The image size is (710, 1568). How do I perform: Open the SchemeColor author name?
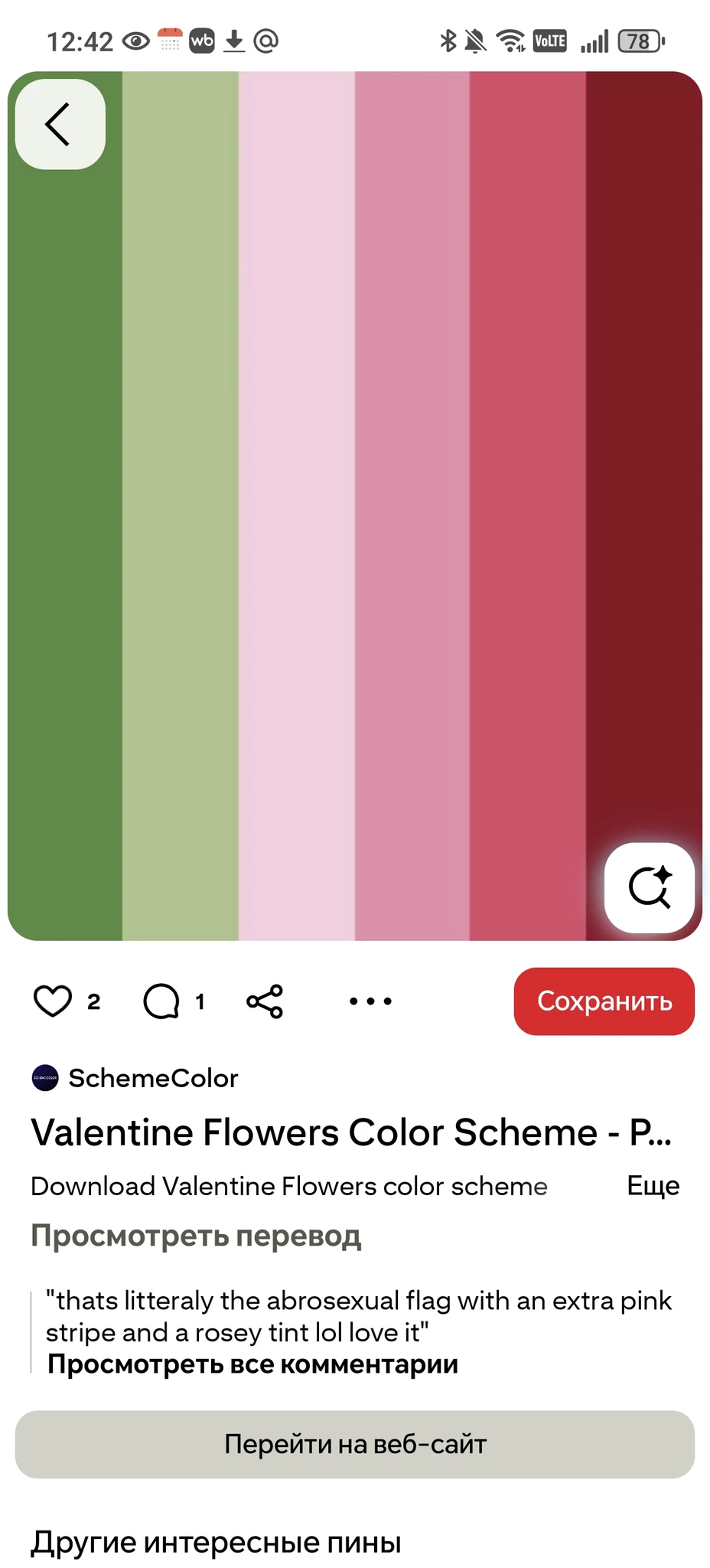point(154,1078)
